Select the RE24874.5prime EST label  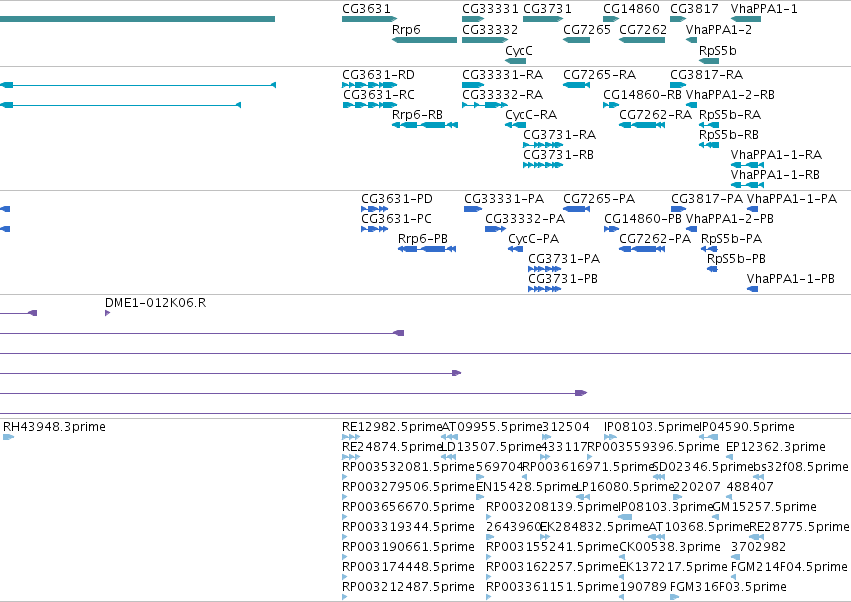392,447
